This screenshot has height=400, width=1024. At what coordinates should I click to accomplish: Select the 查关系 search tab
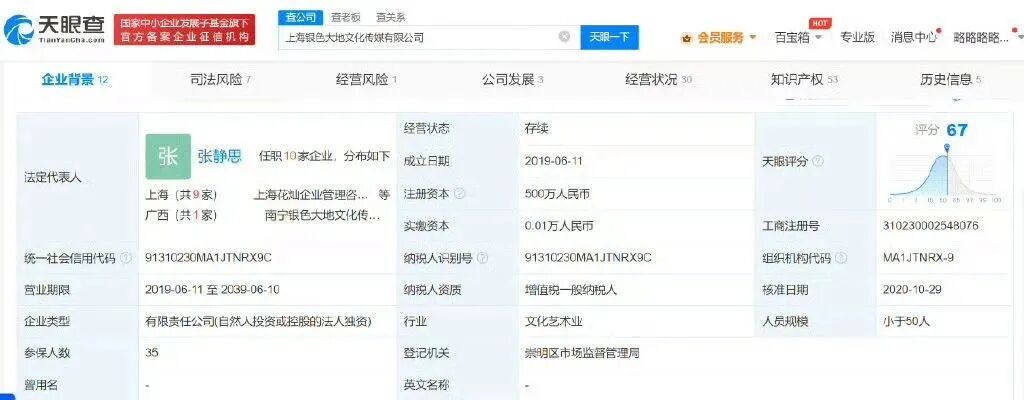(390, 17)
